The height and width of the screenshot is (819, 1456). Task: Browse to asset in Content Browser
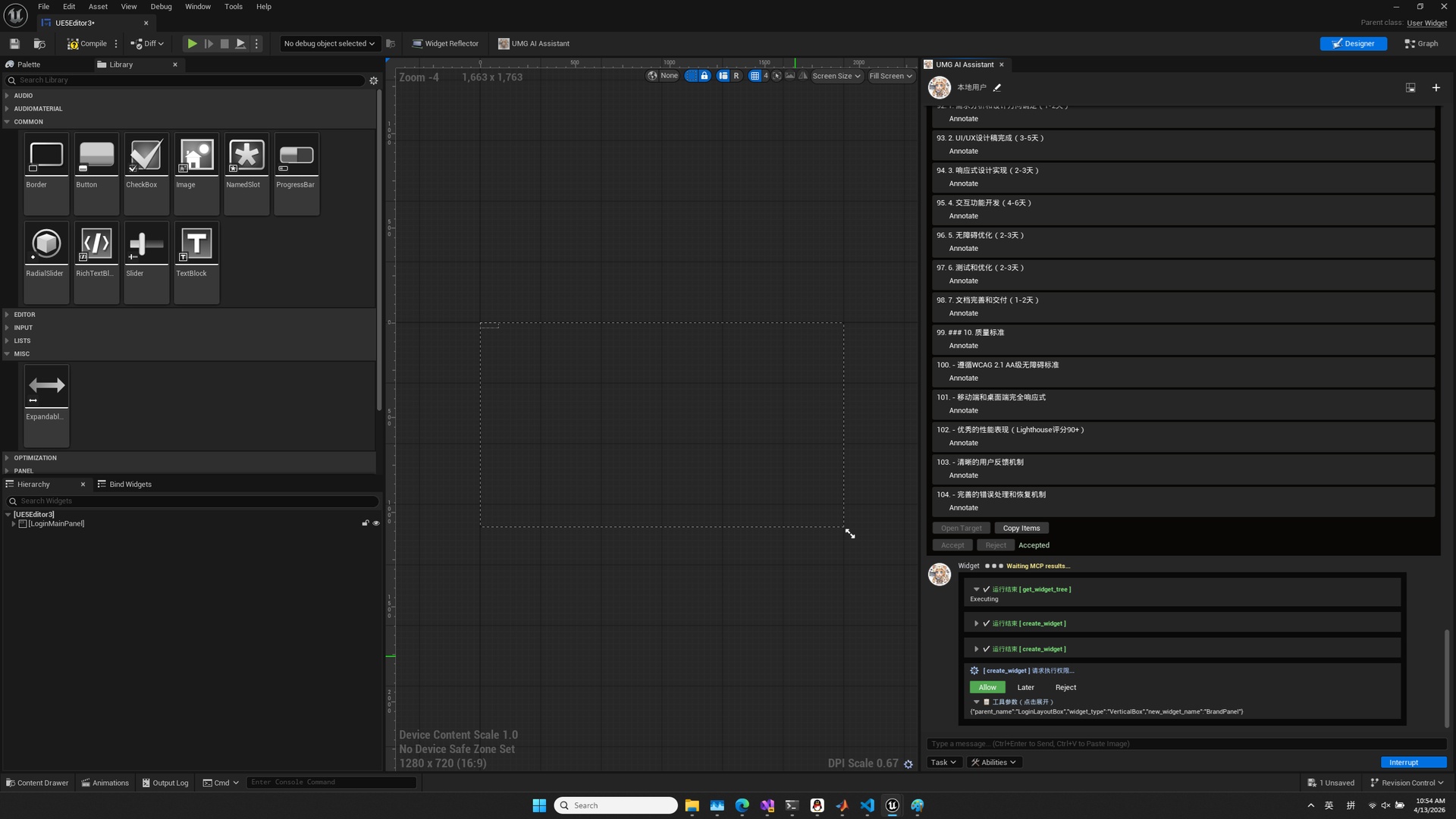[x=39, y=44]
